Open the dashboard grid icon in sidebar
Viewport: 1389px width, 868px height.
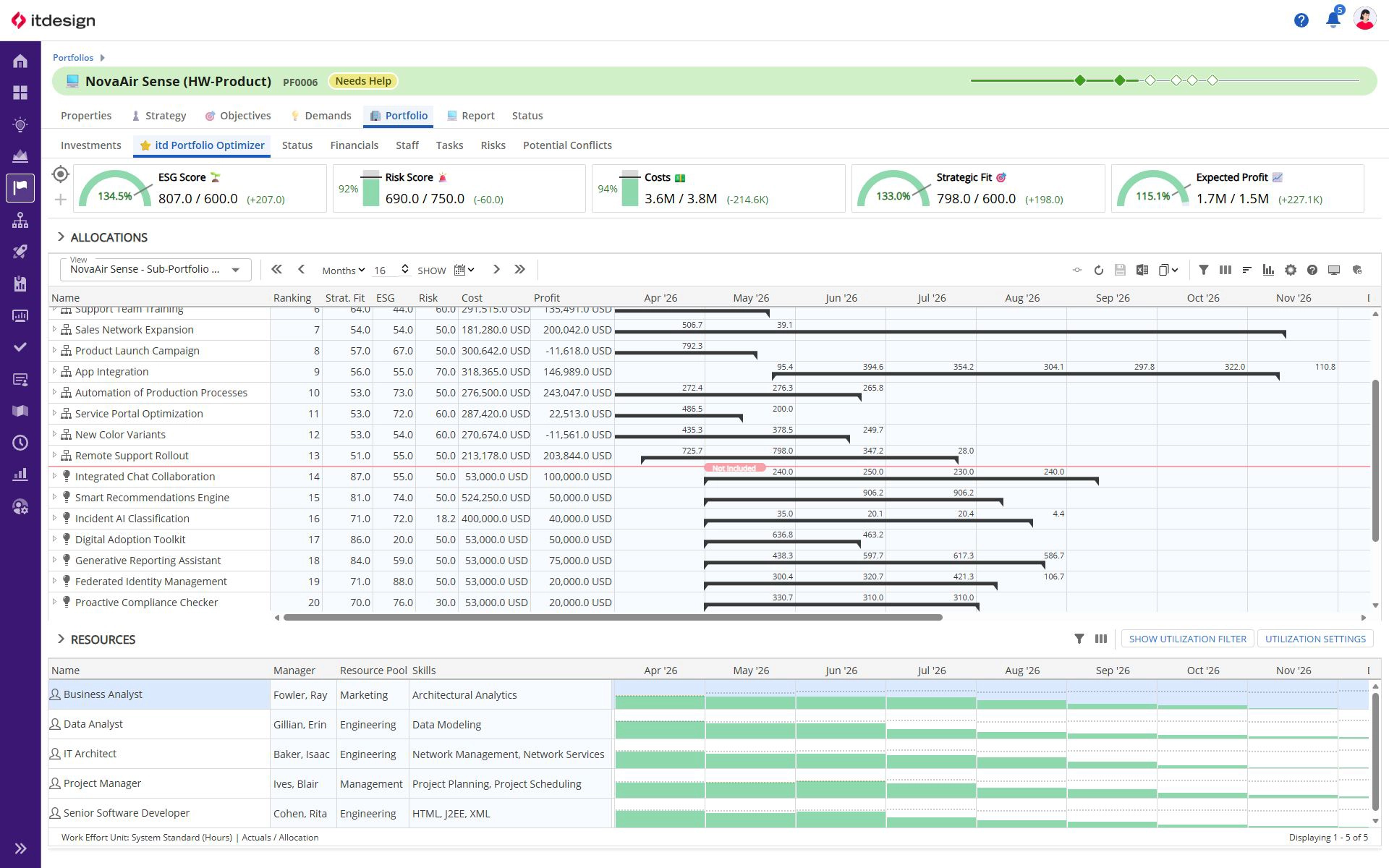20,93
